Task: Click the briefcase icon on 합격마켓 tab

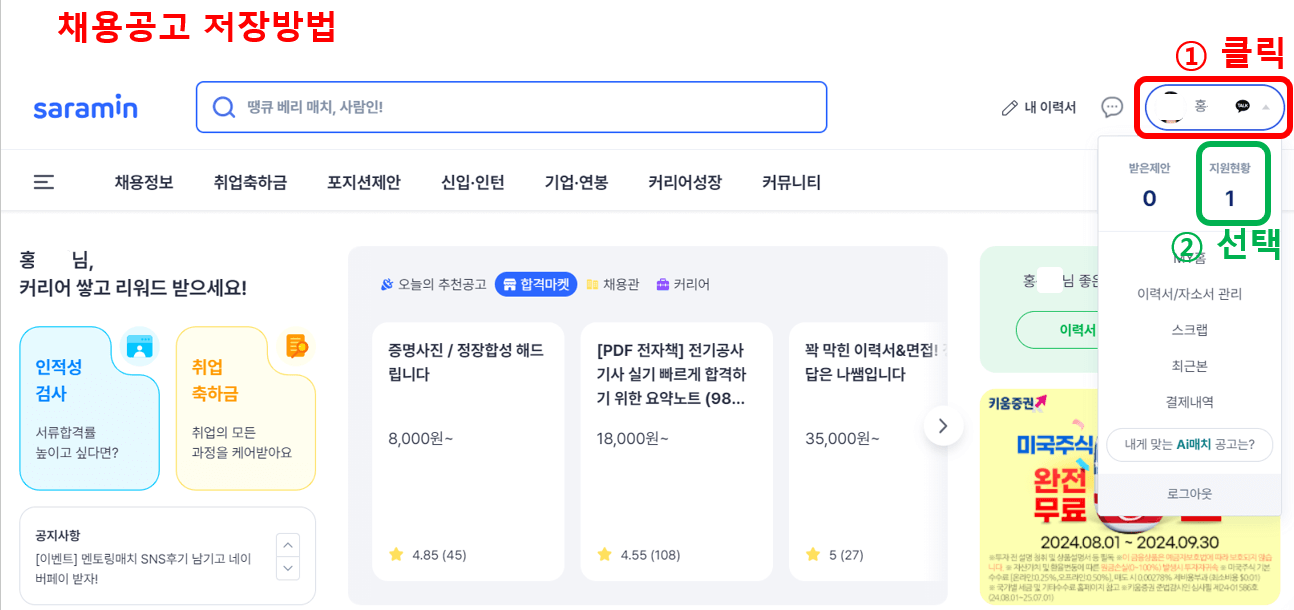Action: pos(511,283)
